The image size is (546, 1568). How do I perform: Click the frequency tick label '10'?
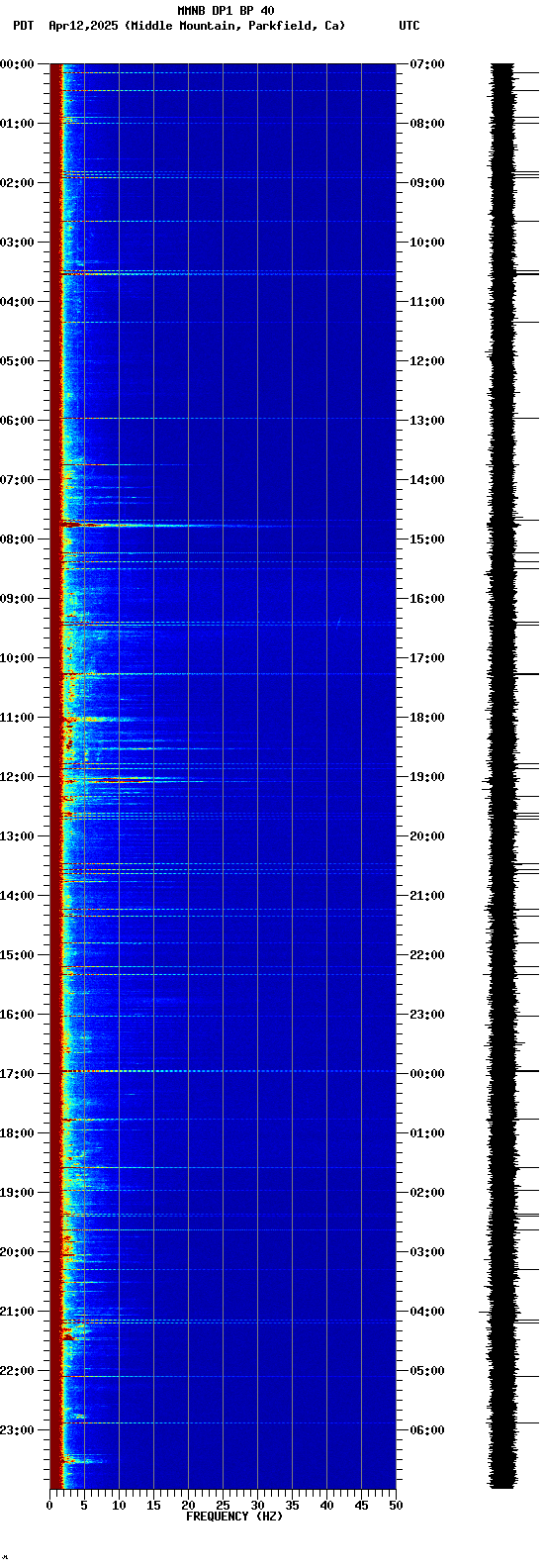click(x=119, y=1506)
